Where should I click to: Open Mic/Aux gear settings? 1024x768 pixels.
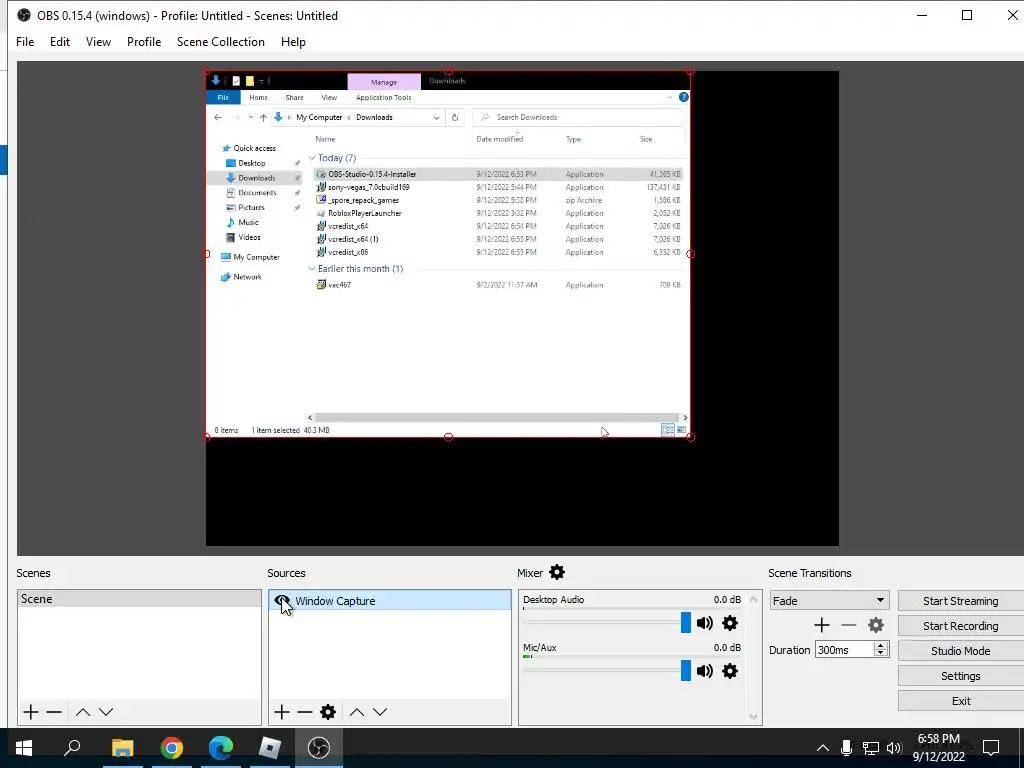click(730, 671)
